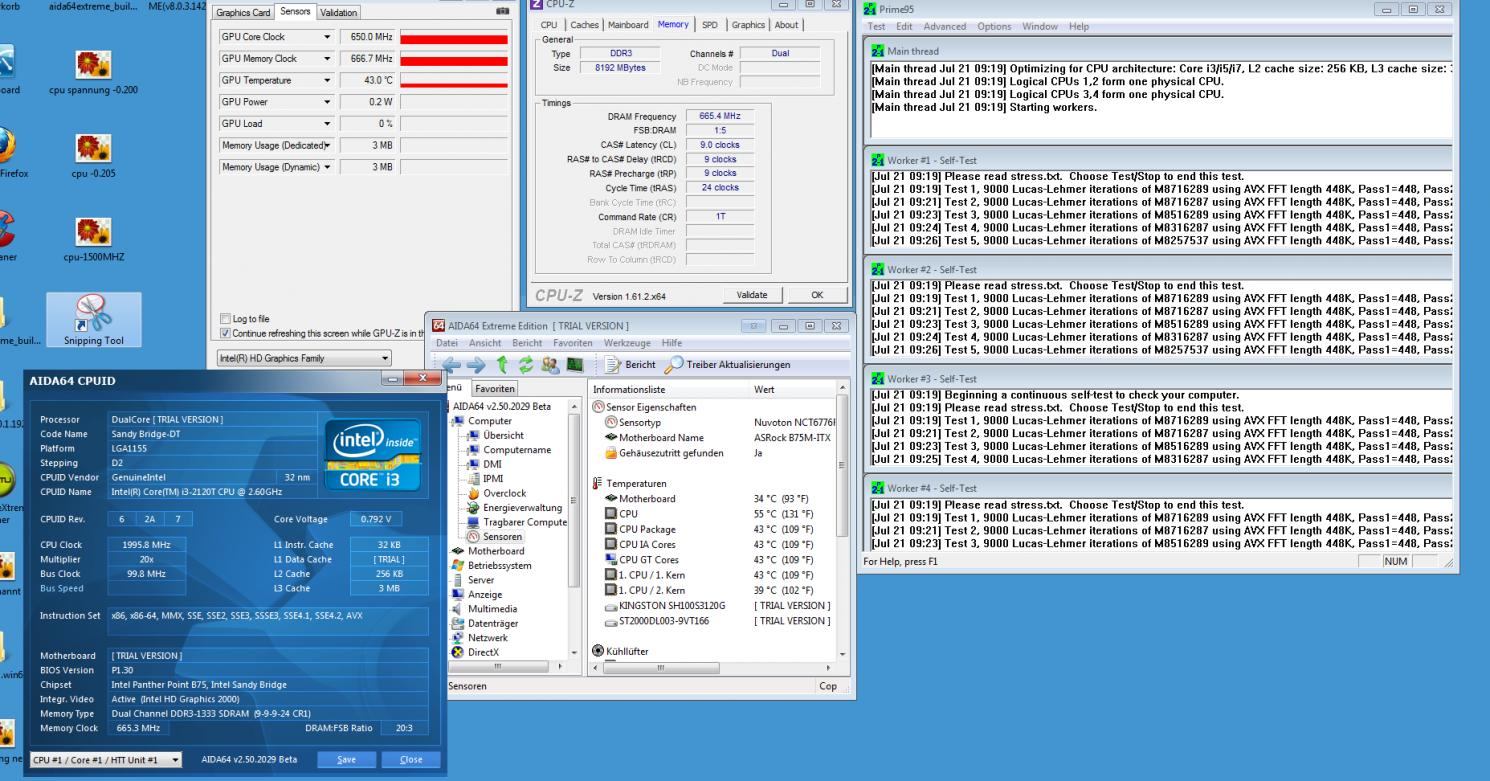The height and width of the screenshot is (781, 1490).
Task: Open the Advanced menu in Prime95
Action: point(944,25)
